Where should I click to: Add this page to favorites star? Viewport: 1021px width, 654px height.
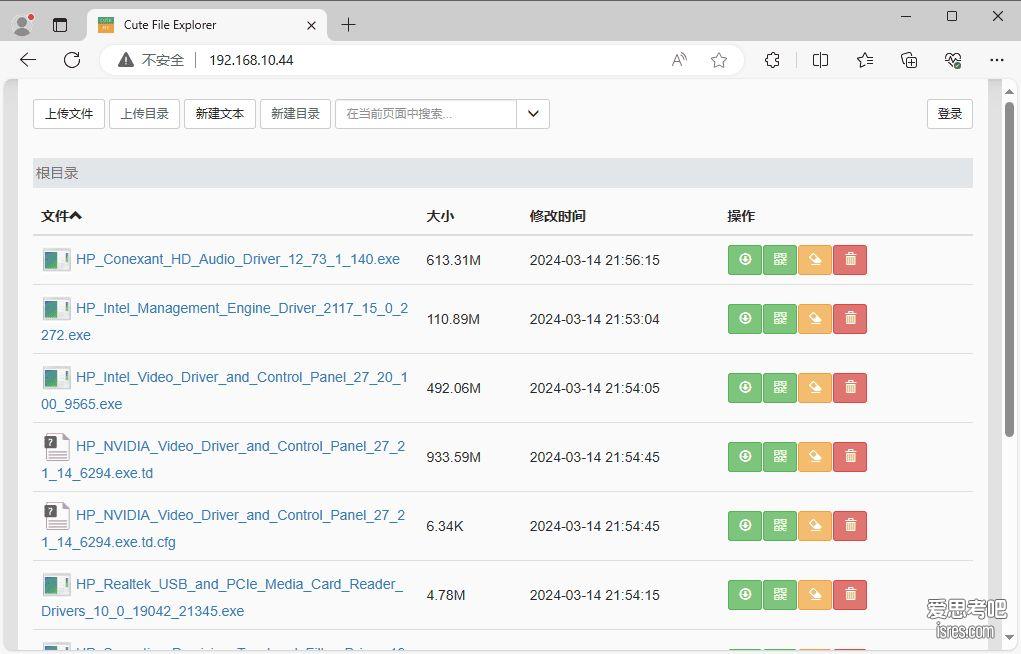[719, 60]
